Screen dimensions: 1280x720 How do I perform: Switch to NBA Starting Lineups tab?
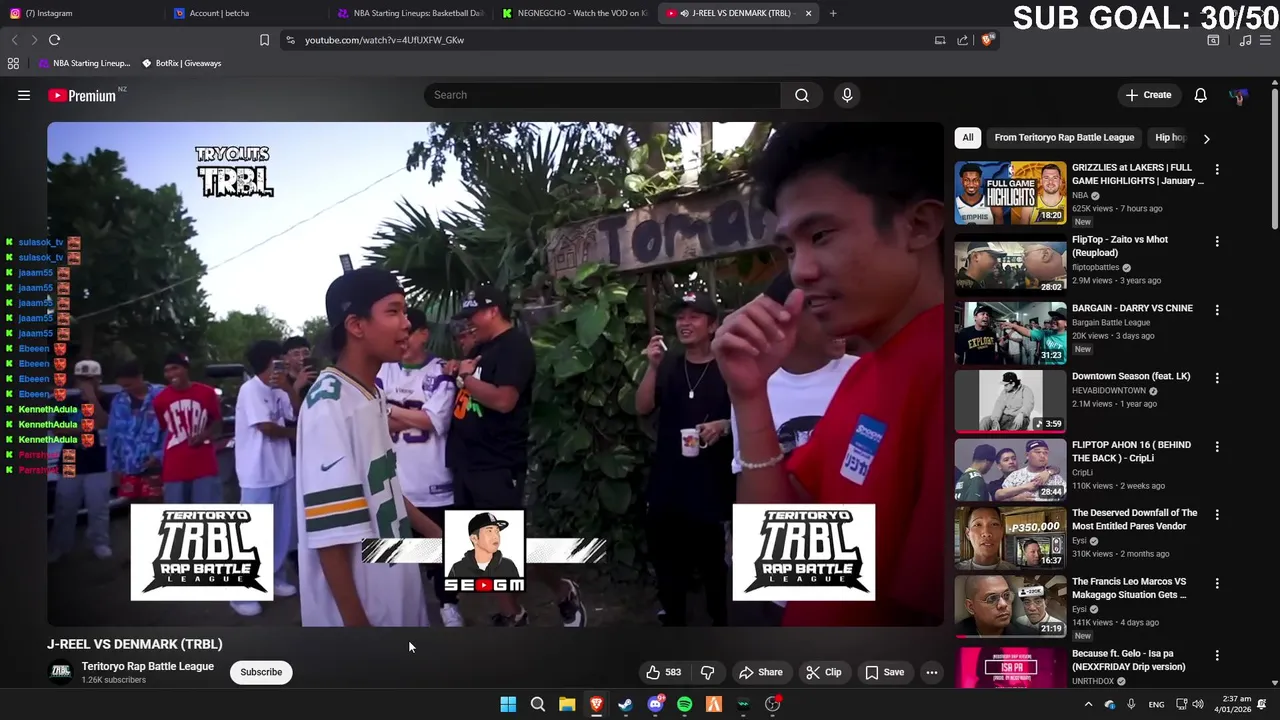pos(411,13)
